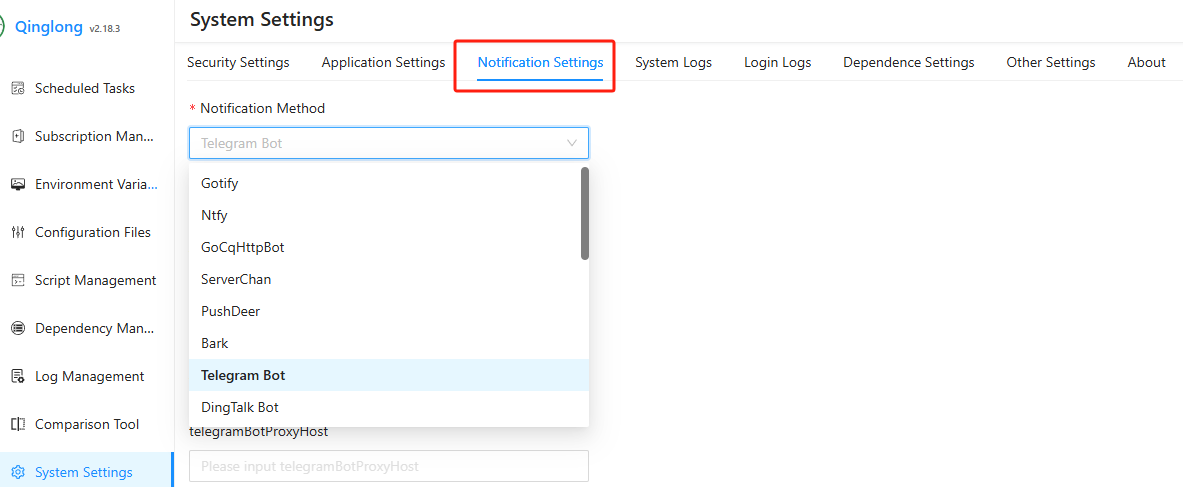
Task: Click the Environment Variables sidebar icon
Action: 17,184
